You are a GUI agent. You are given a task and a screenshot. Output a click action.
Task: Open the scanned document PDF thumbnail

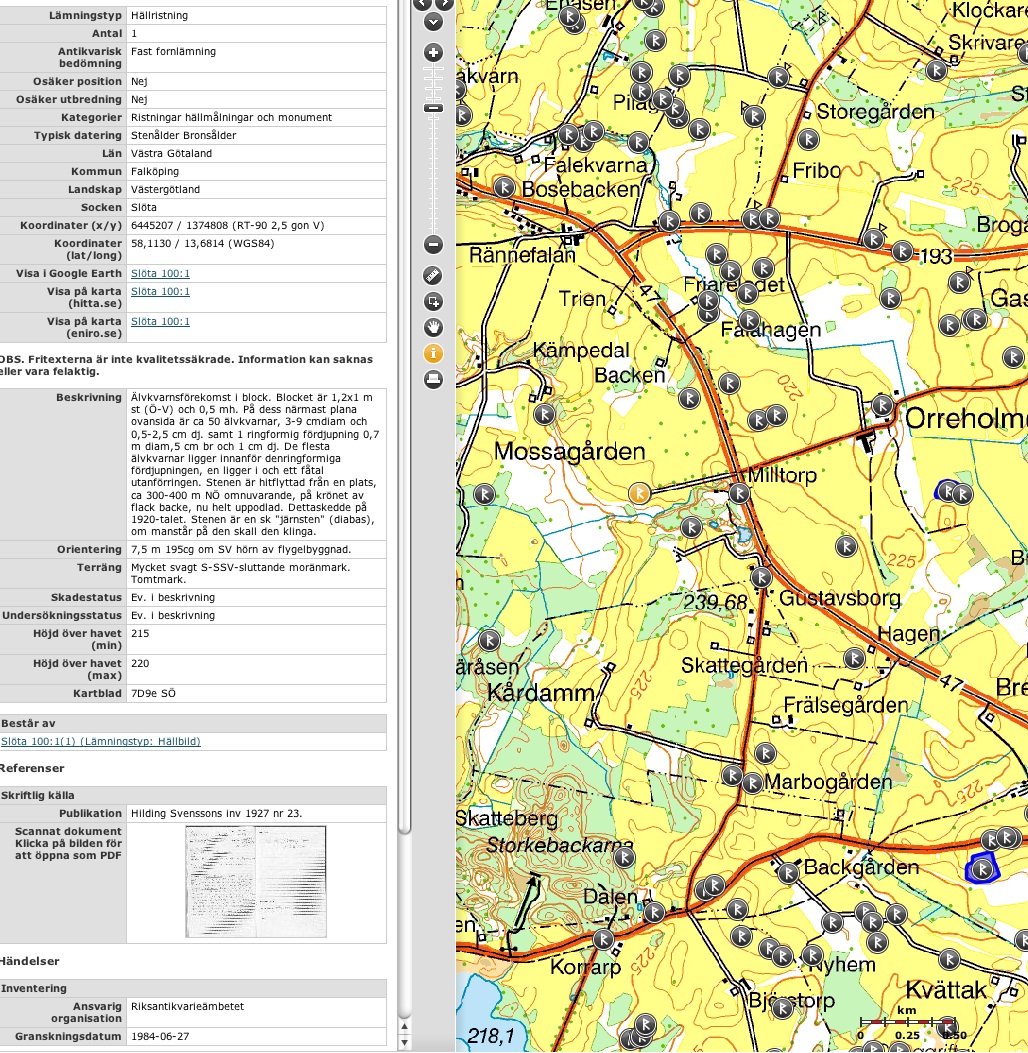pyautogui.click(x=256, y=882)
